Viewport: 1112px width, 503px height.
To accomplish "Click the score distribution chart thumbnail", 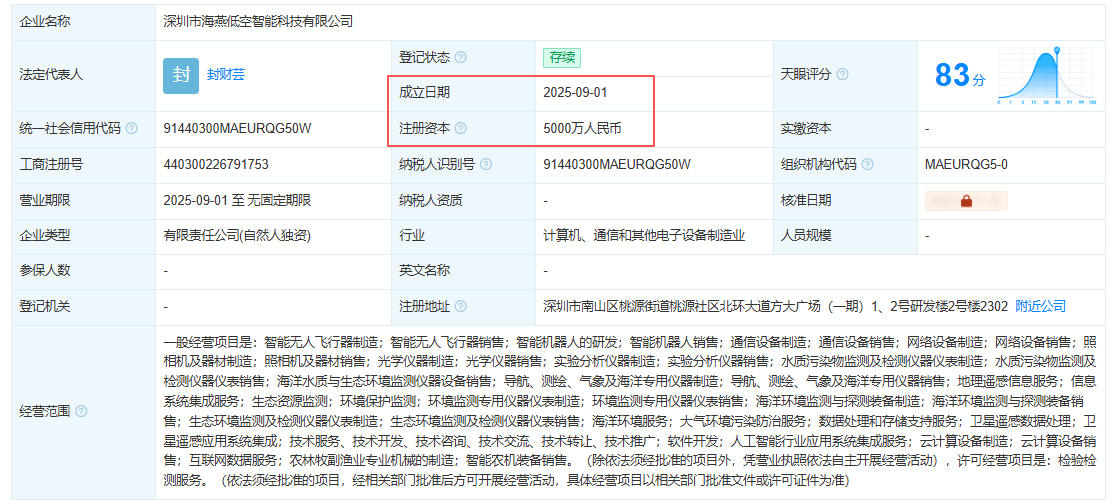I will 1047,75.
